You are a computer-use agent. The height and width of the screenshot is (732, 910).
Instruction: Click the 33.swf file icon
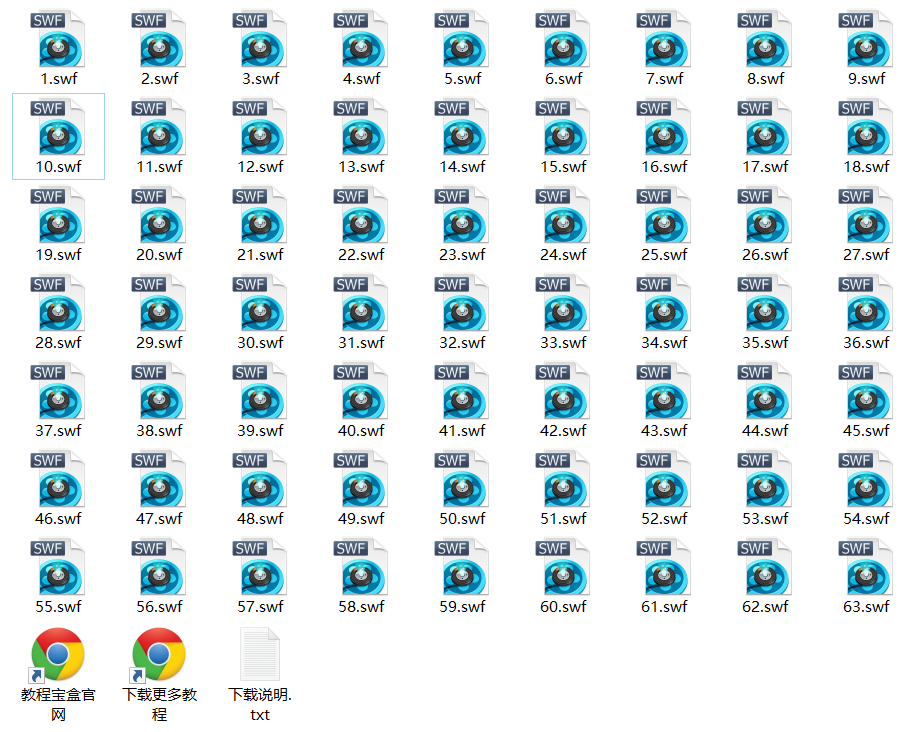pos(563,302)
